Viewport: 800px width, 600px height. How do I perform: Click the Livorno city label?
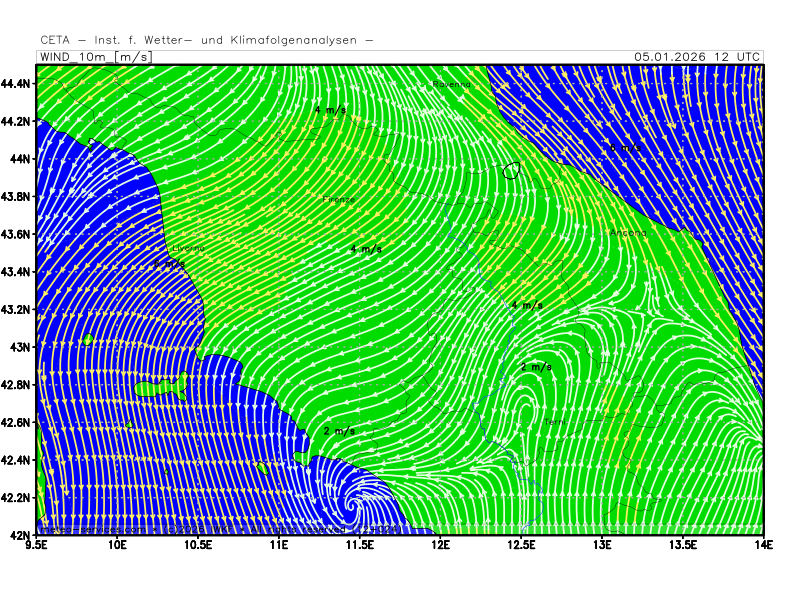(x=188, y=248)
